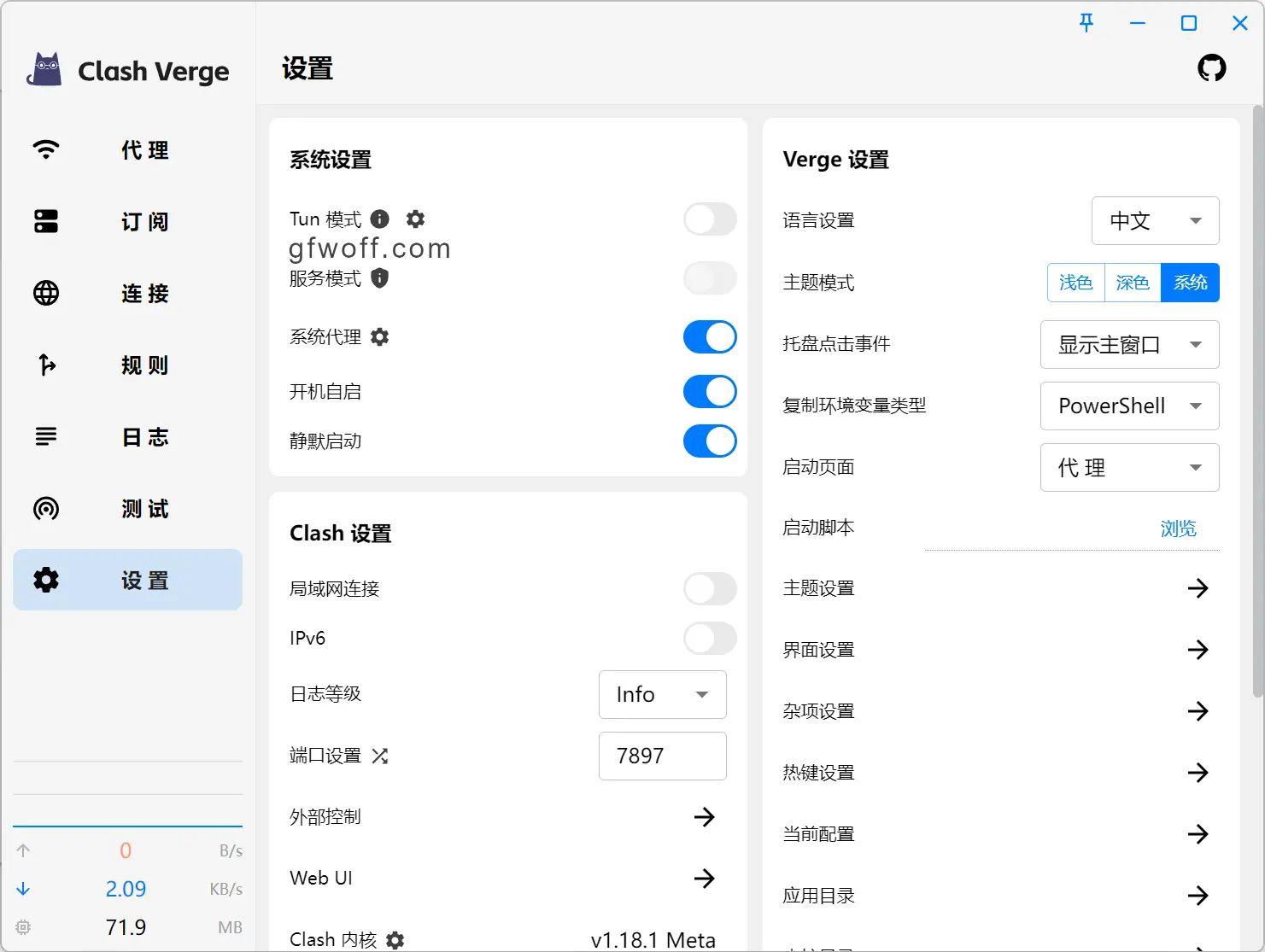Click the settings page vertical scrollbar
Viewport: 1265px width, 952px height.
1257,401
